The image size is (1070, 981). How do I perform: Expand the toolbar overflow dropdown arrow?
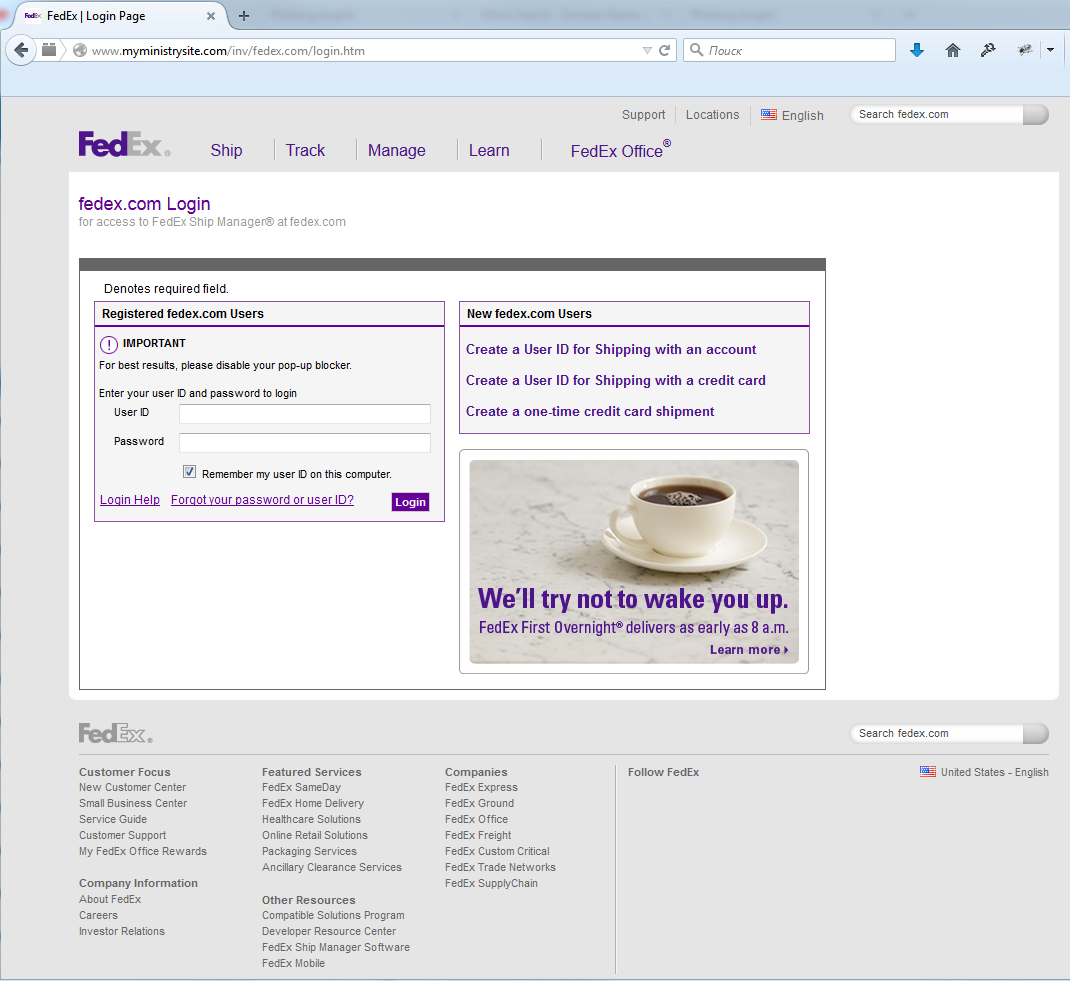click(x=1050, y=50)
